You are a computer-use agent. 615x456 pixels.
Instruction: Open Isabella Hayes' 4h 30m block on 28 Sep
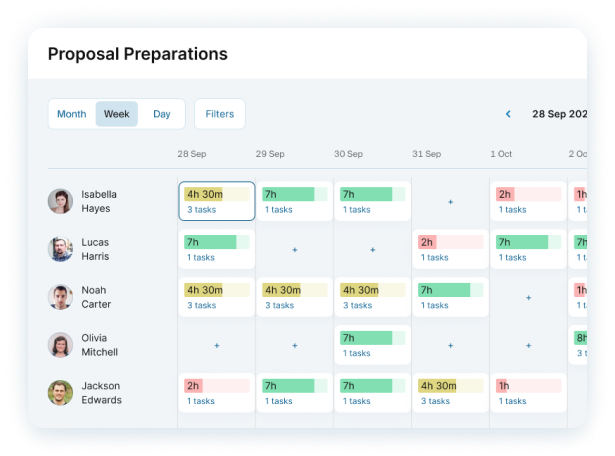(x=216, y=194)
